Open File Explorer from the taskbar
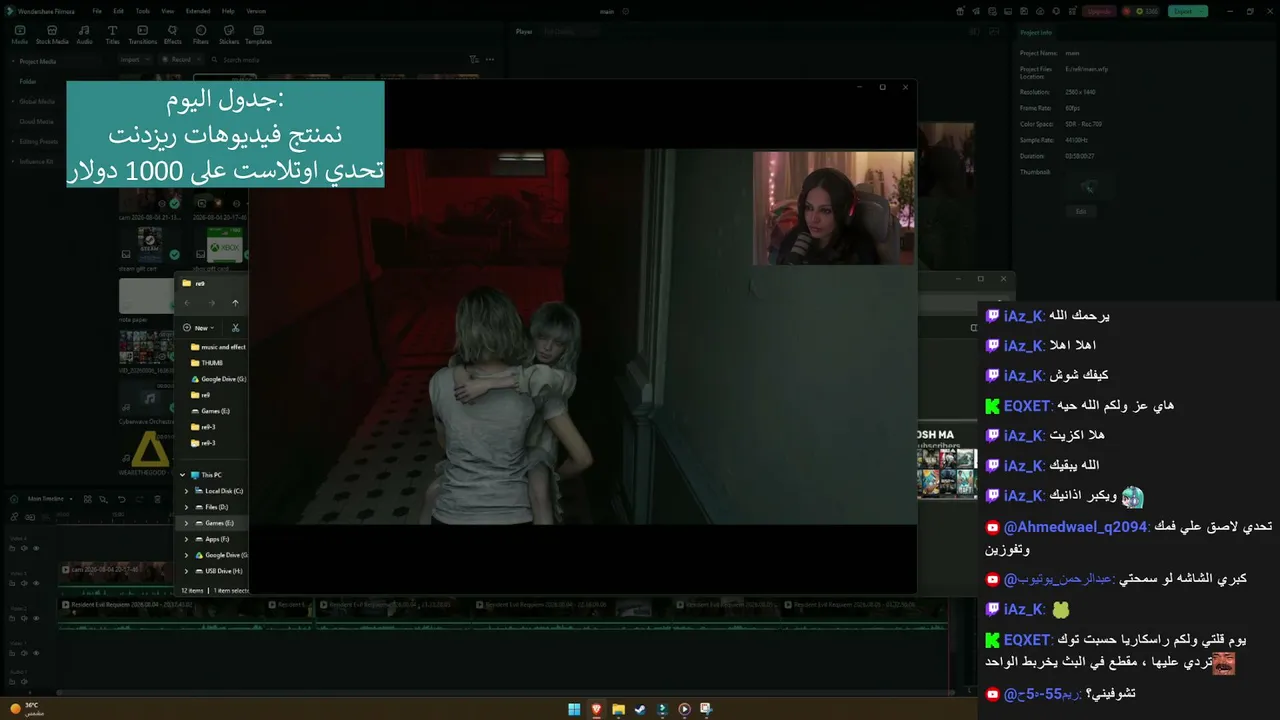The height and width of the screenshot is (720, 1280). [x=618, y=709]
